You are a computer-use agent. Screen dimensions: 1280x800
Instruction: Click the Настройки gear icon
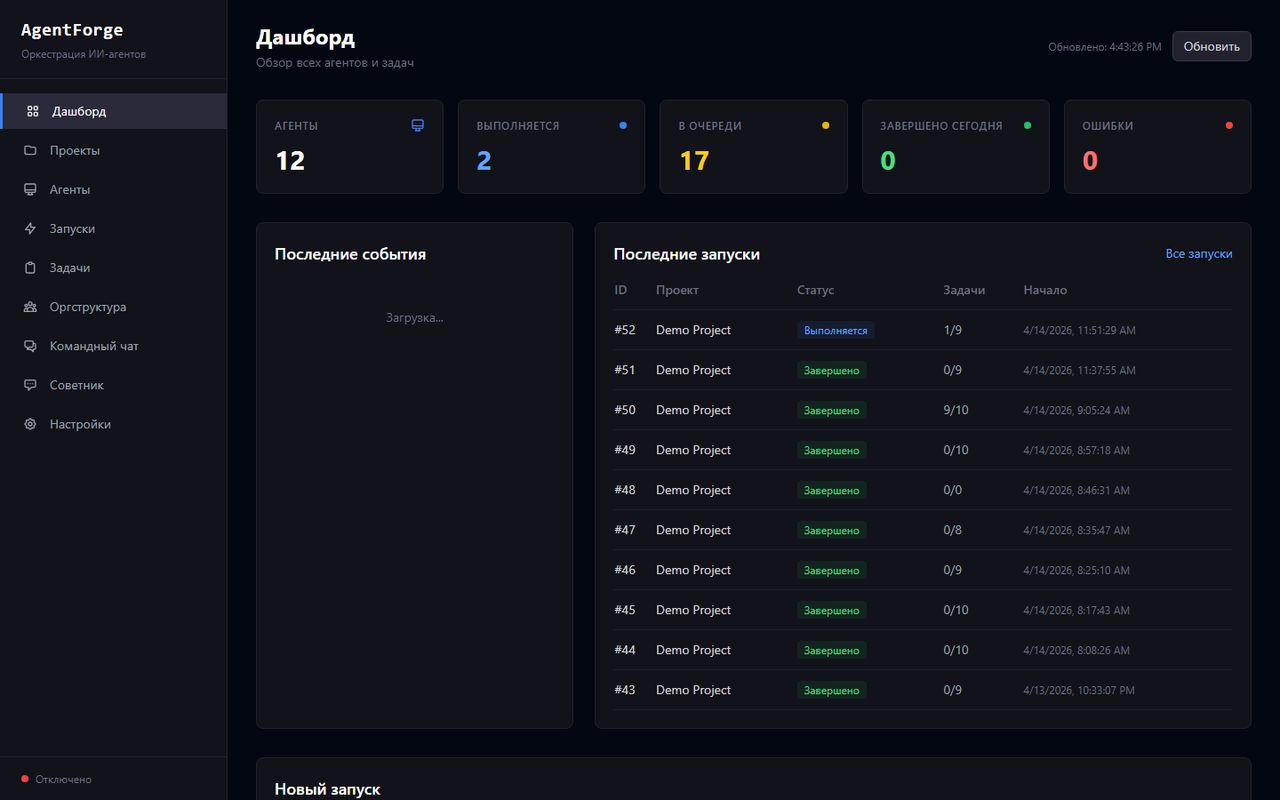click(30, 424)
